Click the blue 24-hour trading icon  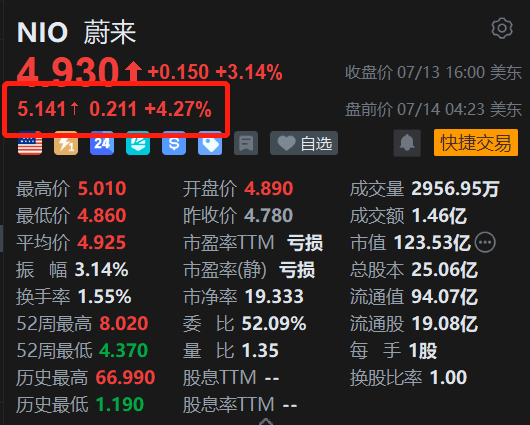point(102,143)
